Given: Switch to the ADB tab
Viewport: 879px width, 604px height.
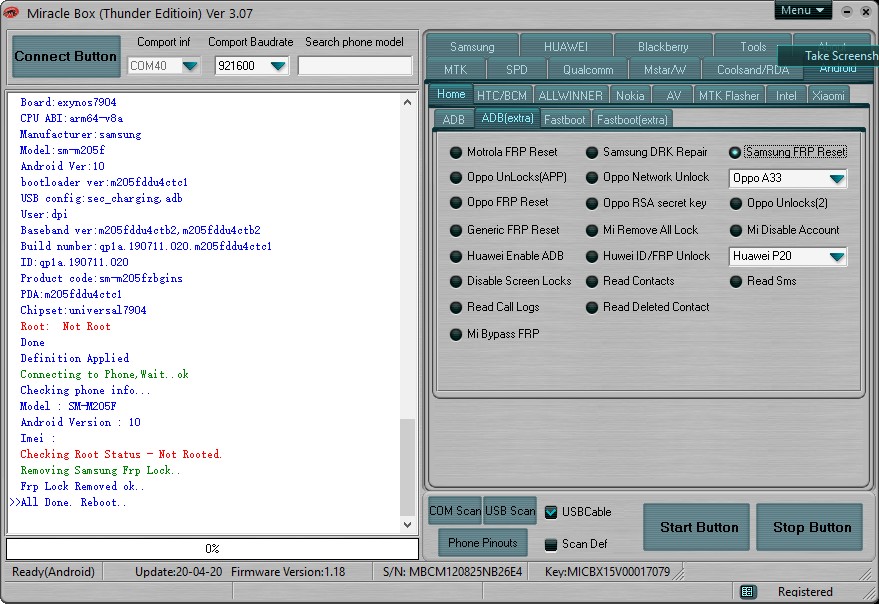Looking at the screenshot, I should tap(454, 119).
